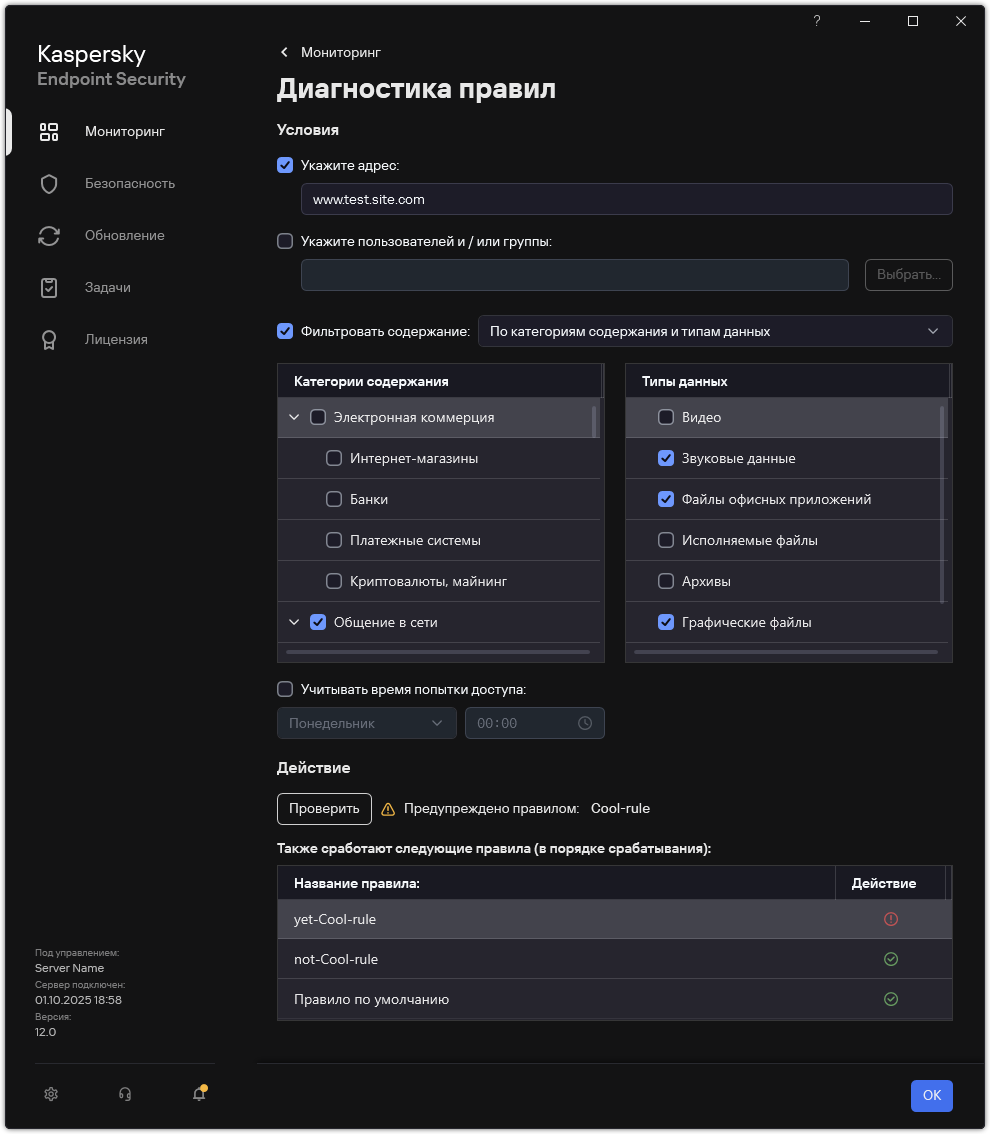Click the clock icon in time field
Image resolution: width=990 pixels, height=1134 pixels.
pyautogui.click(x=585, y=723)
